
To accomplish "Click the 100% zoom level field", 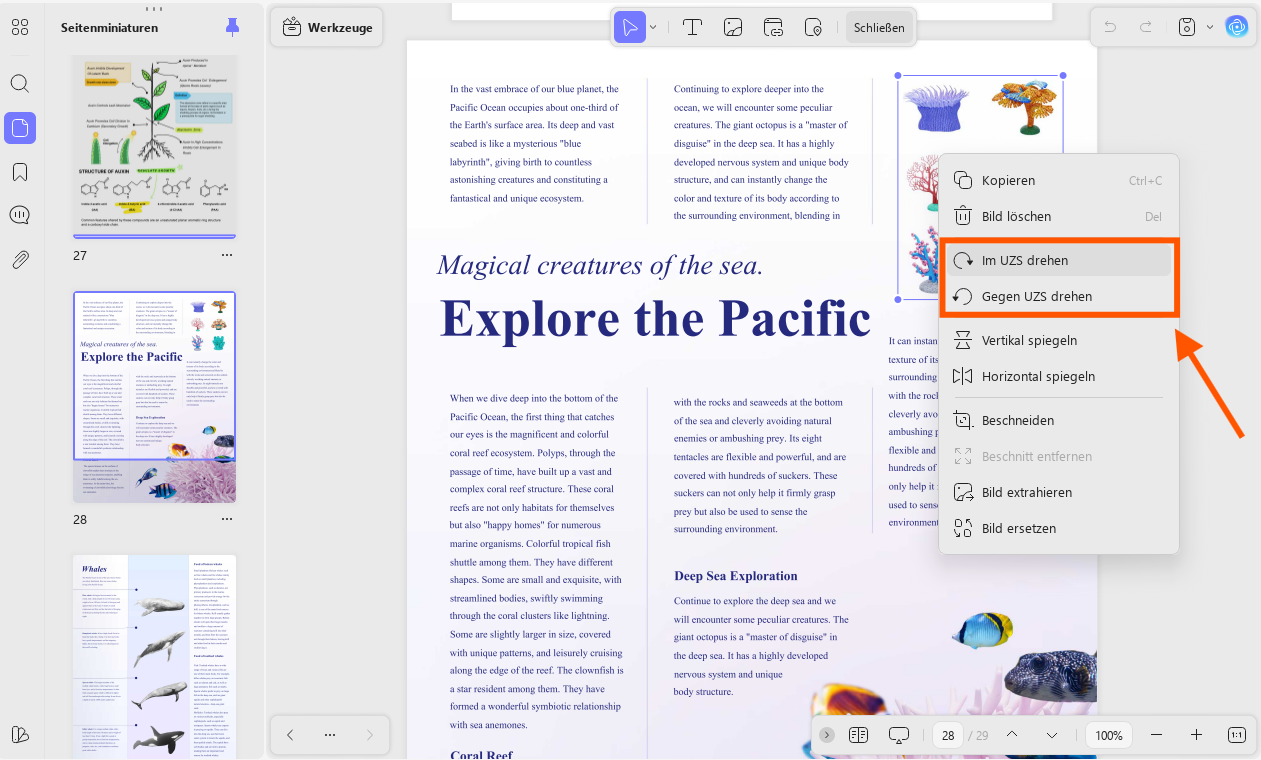I will [x=1109, y=735].
